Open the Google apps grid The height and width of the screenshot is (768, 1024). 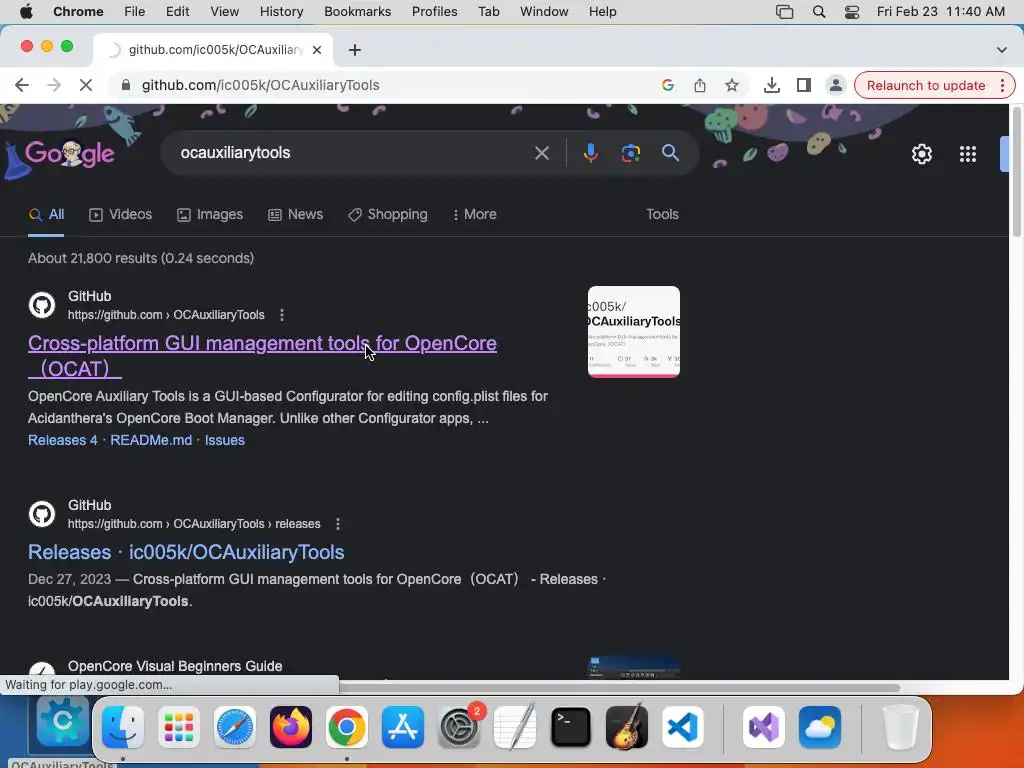968,154
